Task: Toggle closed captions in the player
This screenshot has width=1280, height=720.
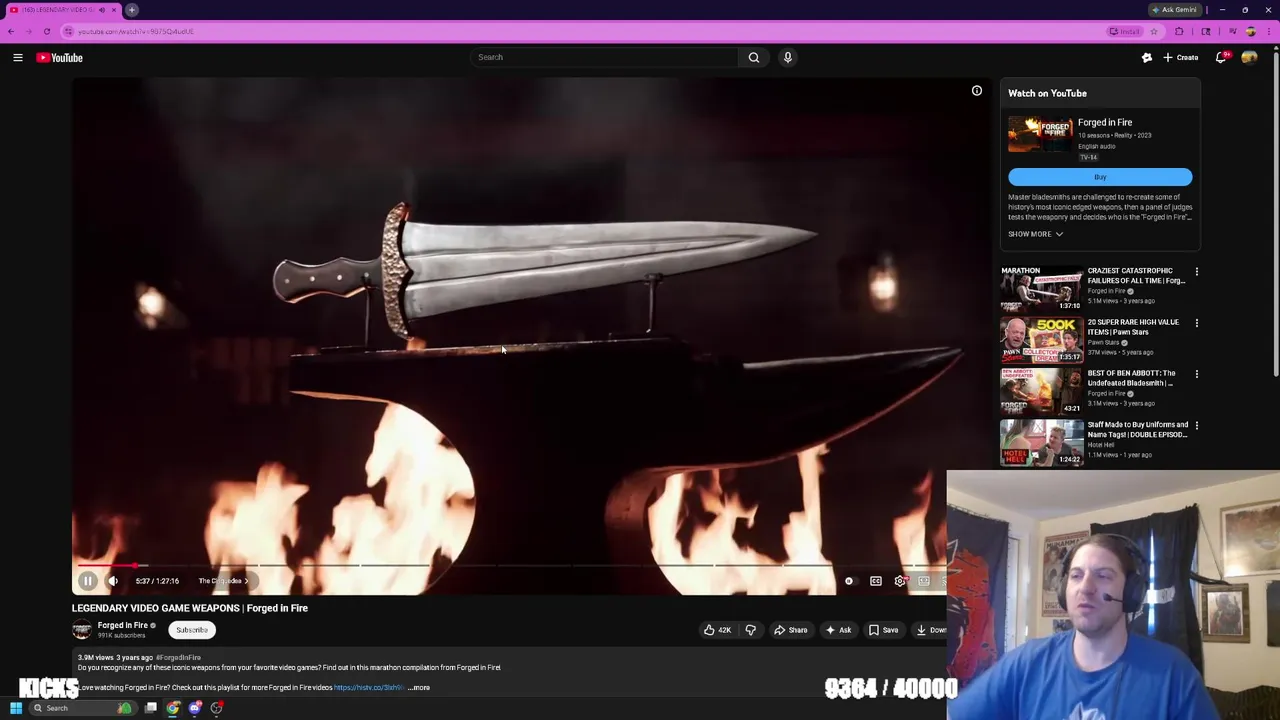Action: coord(876,581)
